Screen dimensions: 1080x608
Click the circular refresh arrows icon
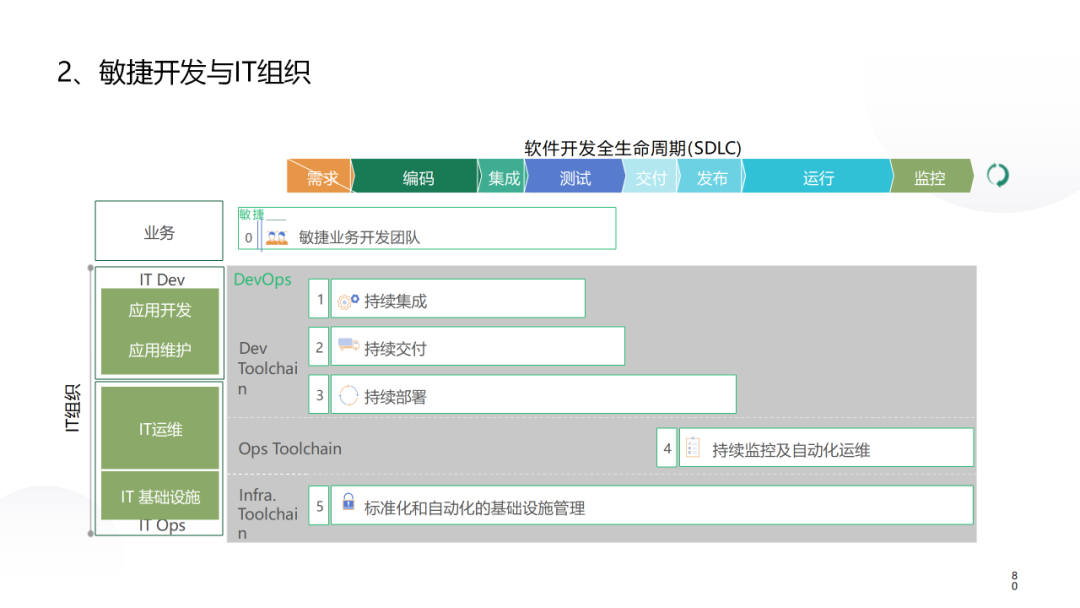[x=997, y=176]
